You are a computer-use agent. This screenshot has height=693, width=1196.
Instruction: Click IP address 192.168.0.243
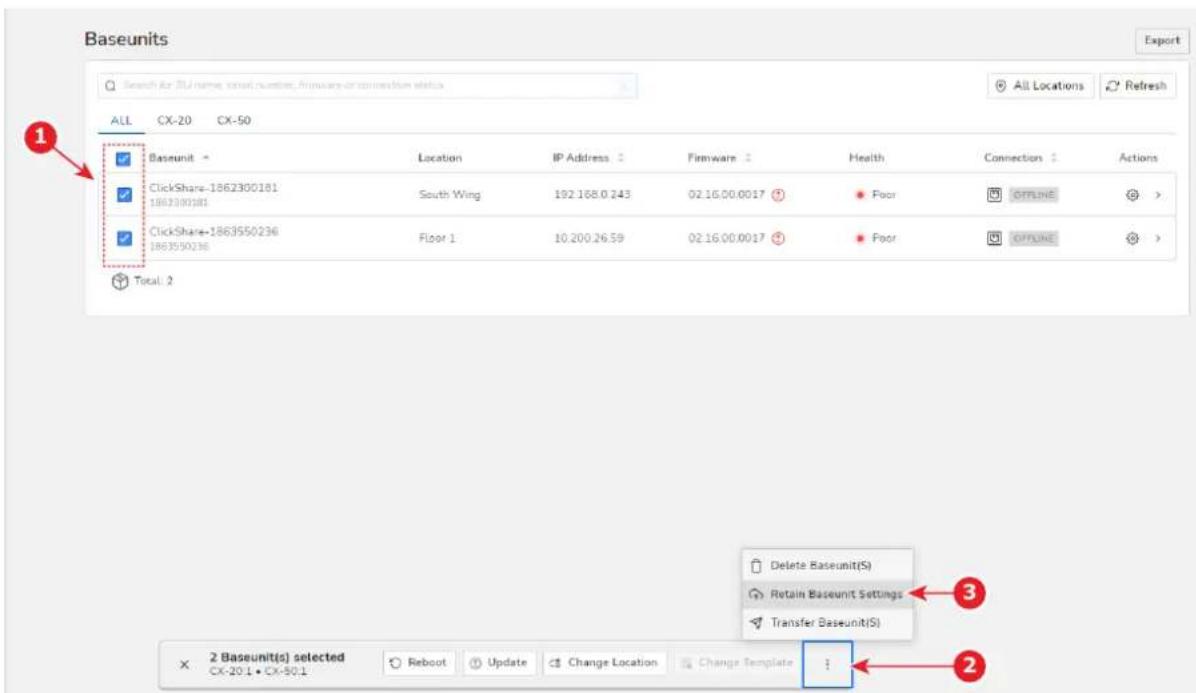point(592,195)
